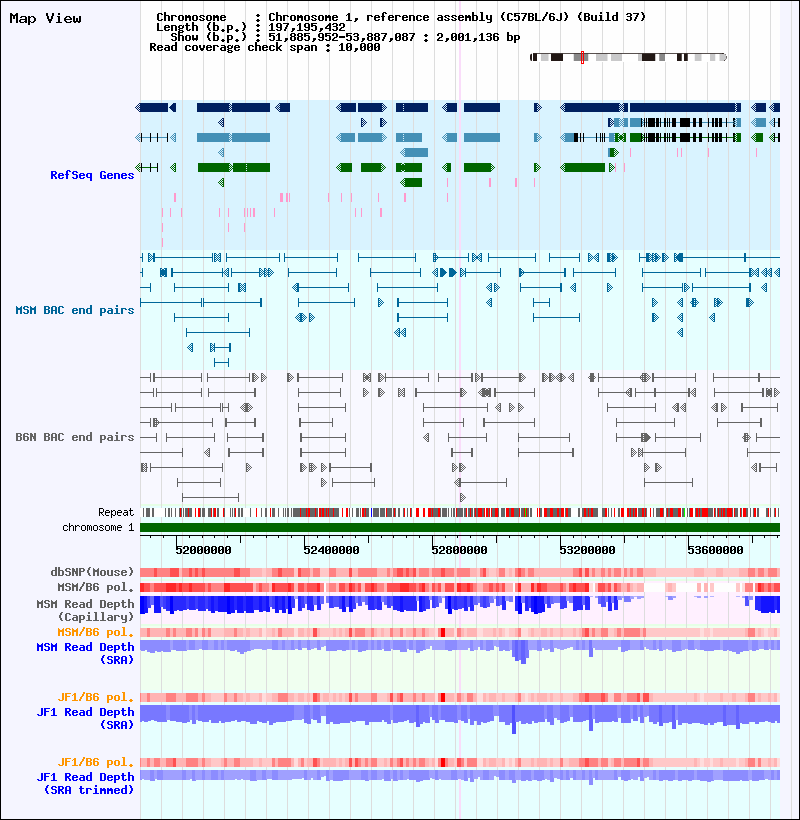Open the RefSeq Genes track label

tap(92, 175)
